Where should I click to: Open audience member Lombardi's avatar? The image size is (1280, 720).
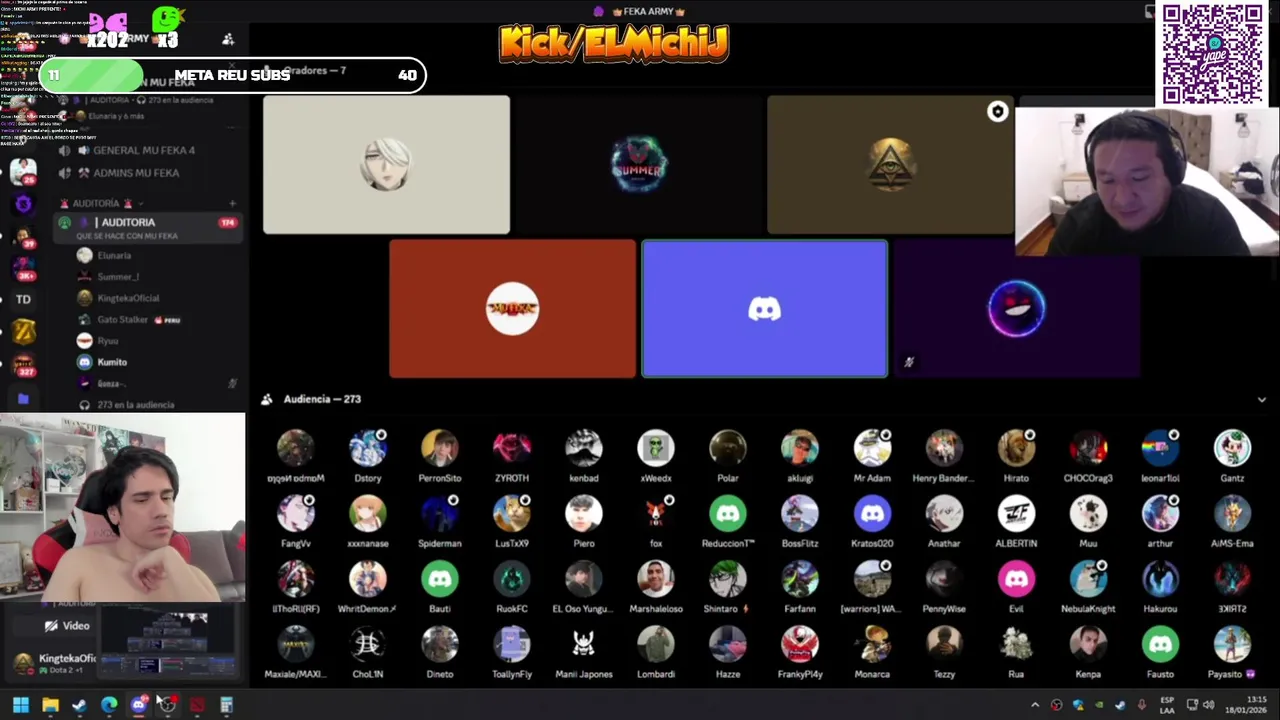tap(656, 645)
